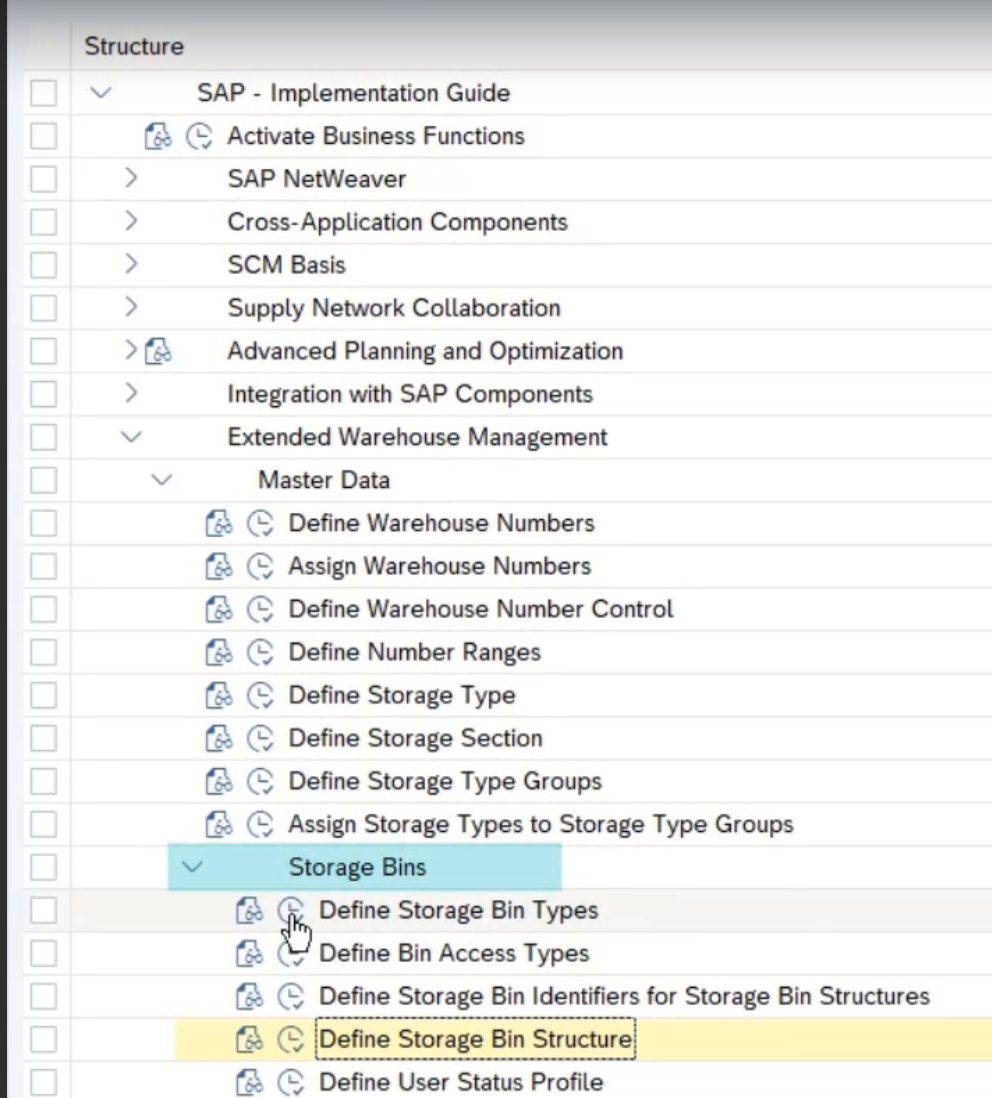Execute Define Storage Section activity clock icon
Screen dimensions: 992x1098
260,738
